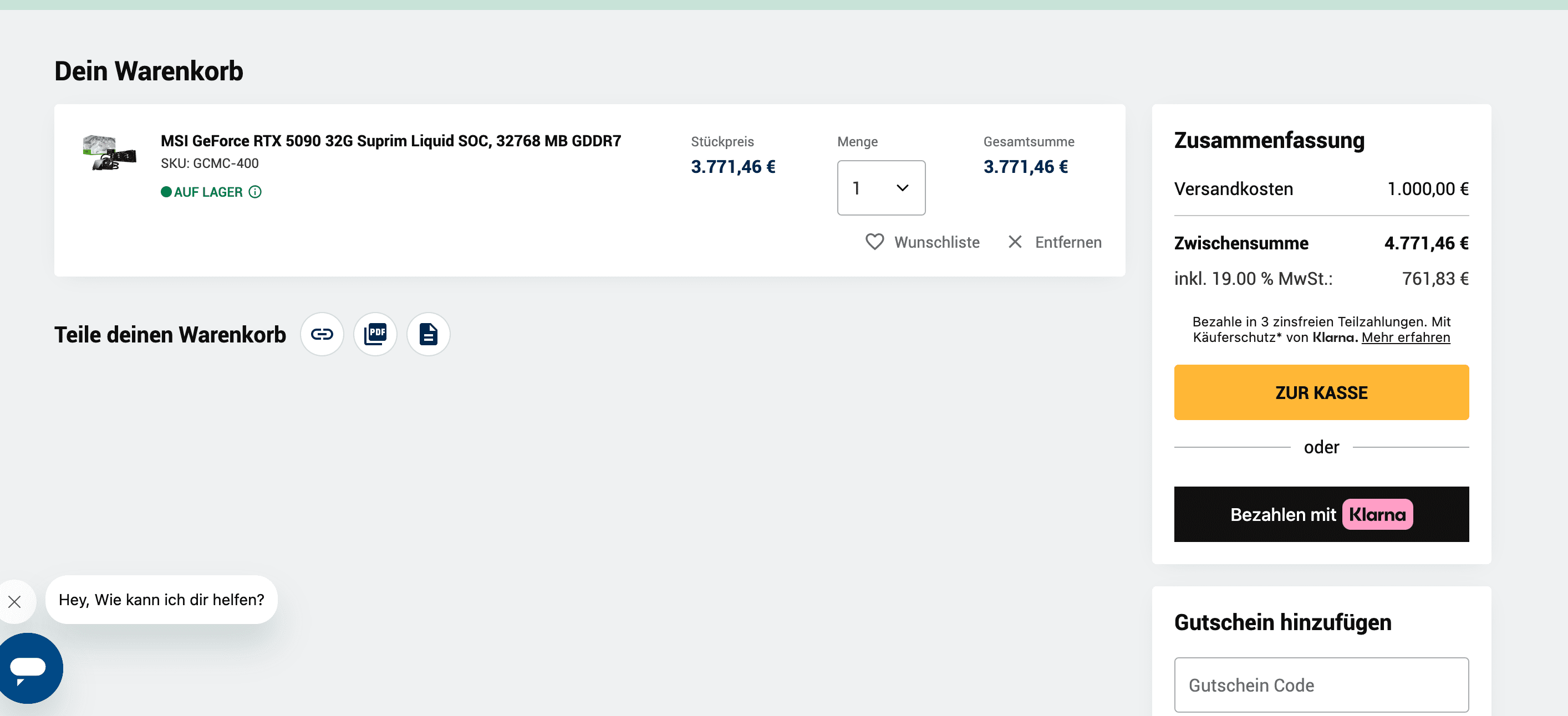Image resolution: width=1568 pixels, height=716 pixels.
Task: Open the Mehr erfahren Klarna link
Action: point(1405,337)
